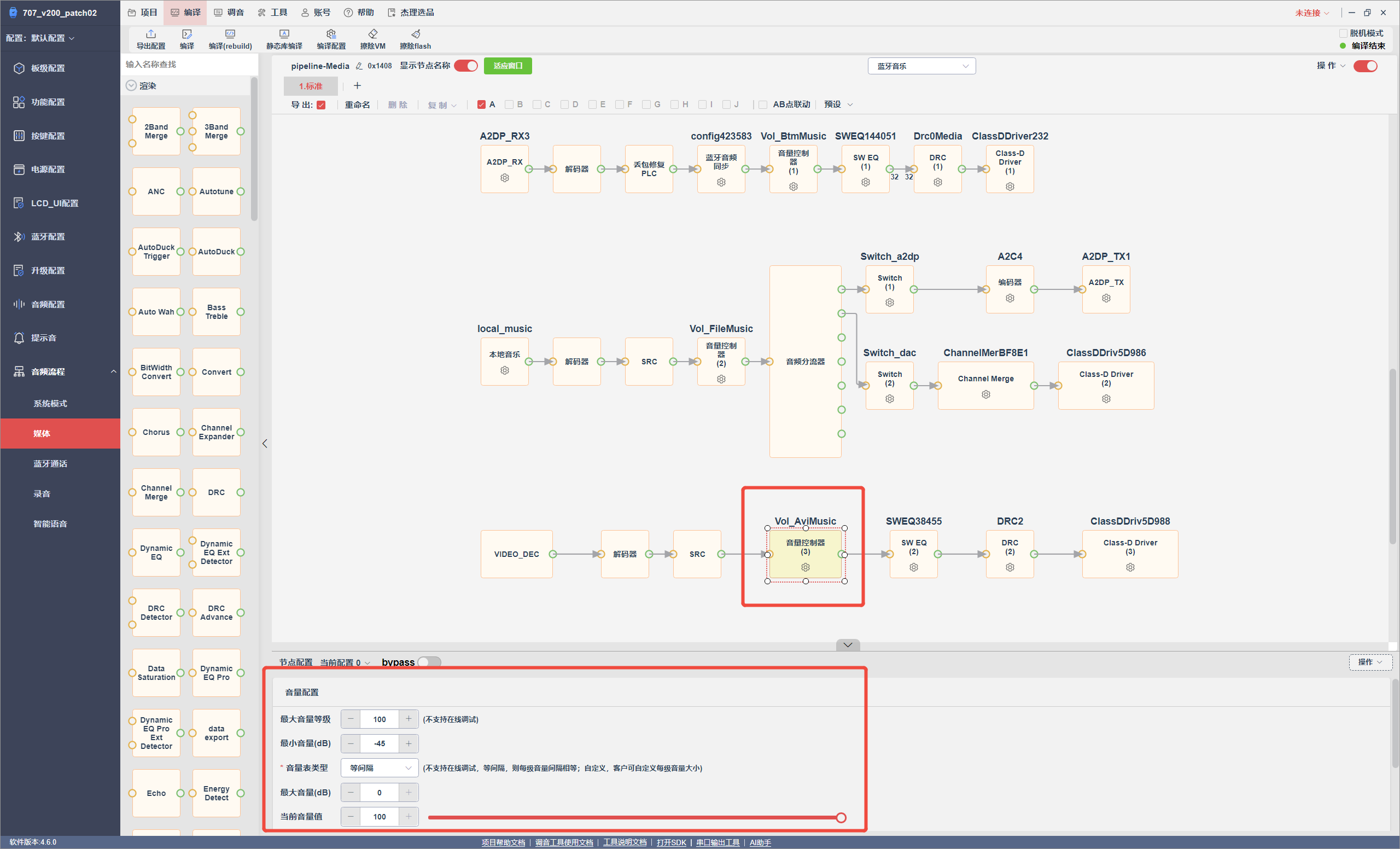The width and height of the screenshot is (1400, 849).
Task: Click the 编译(rebuild) toolbar icon
Action: (230, 39)
